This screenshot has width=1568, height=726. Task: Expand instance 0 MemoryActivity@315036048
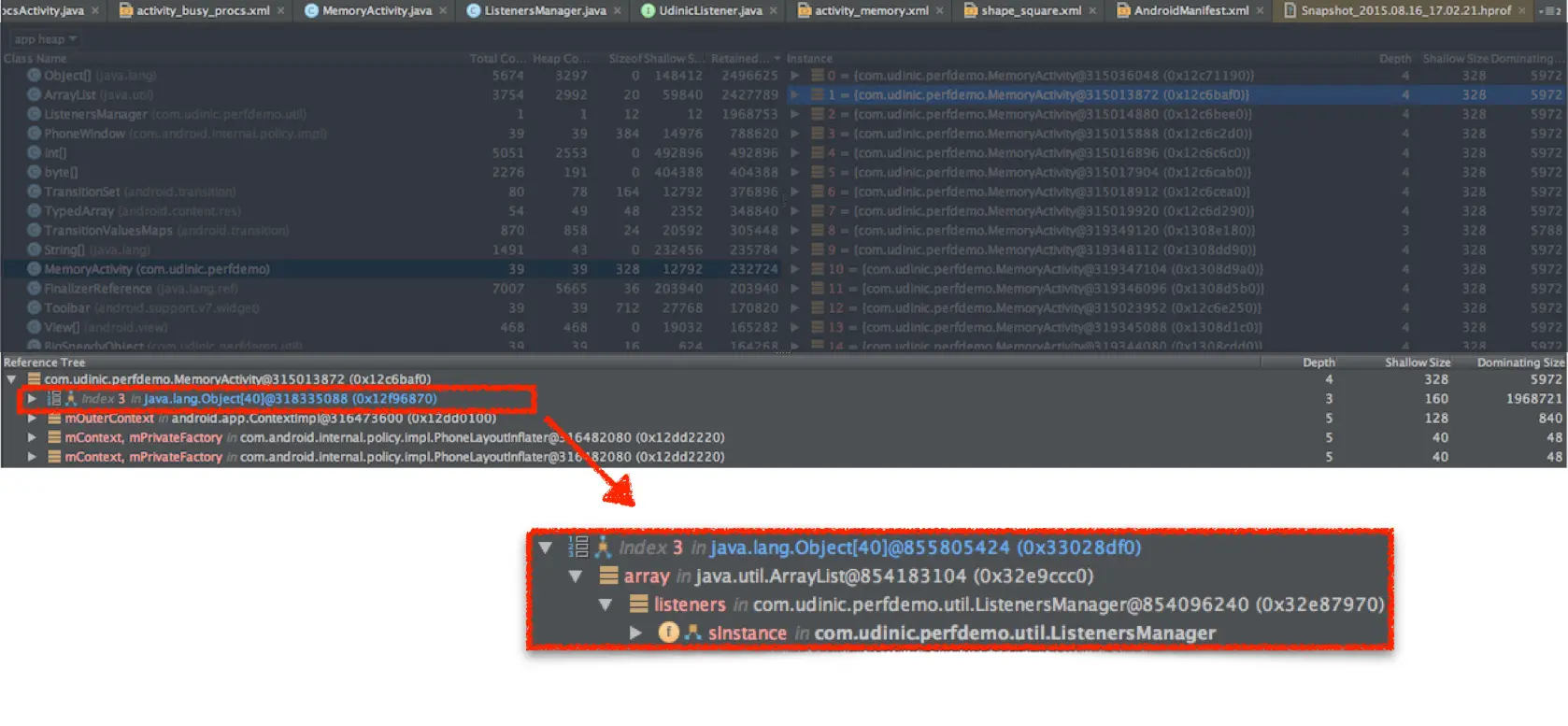click(795, 75)
